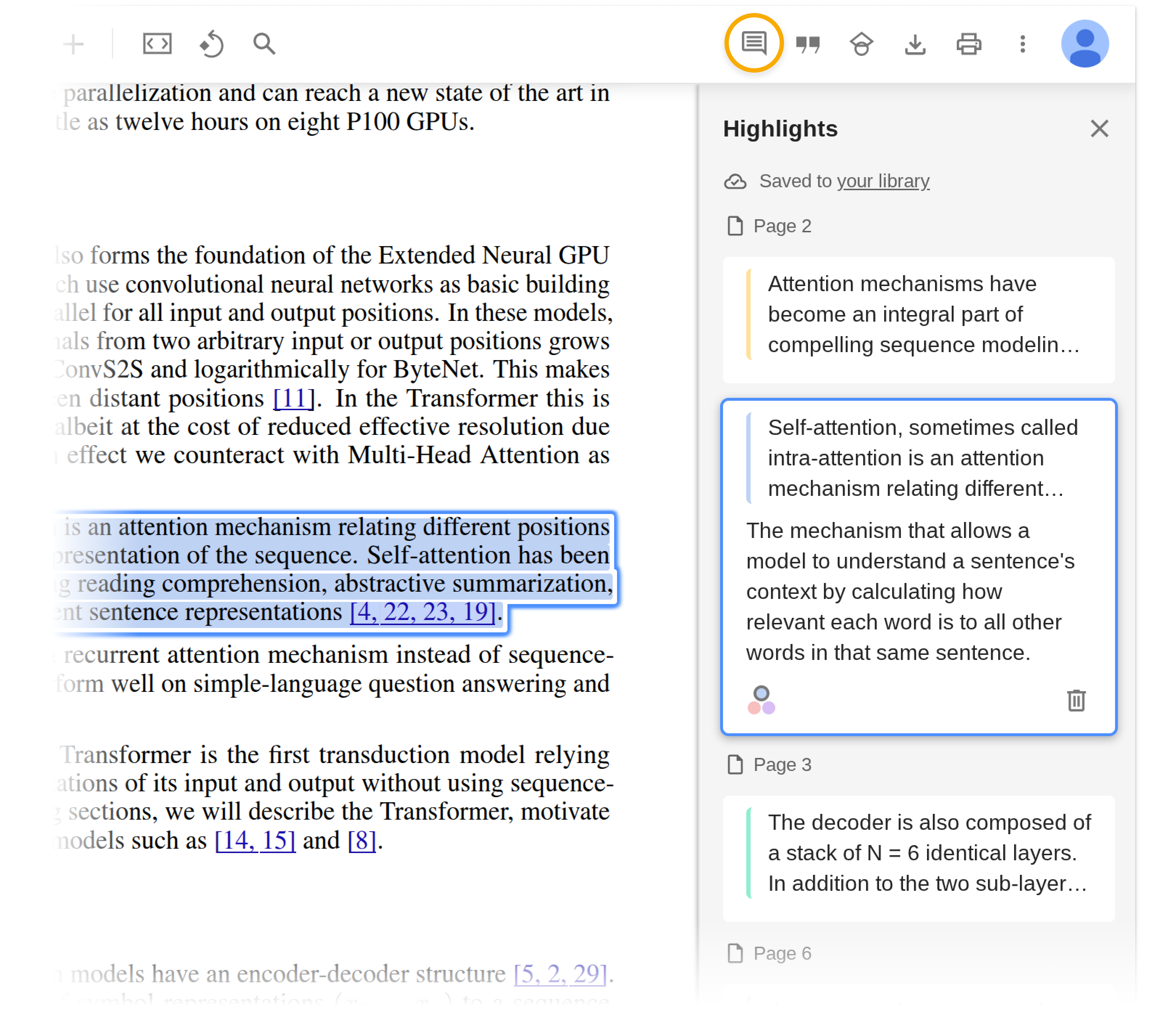The height and width of the screenshot is (1036, 1176).
Task: Open the 'your library' link
Action: pos(883,181)
